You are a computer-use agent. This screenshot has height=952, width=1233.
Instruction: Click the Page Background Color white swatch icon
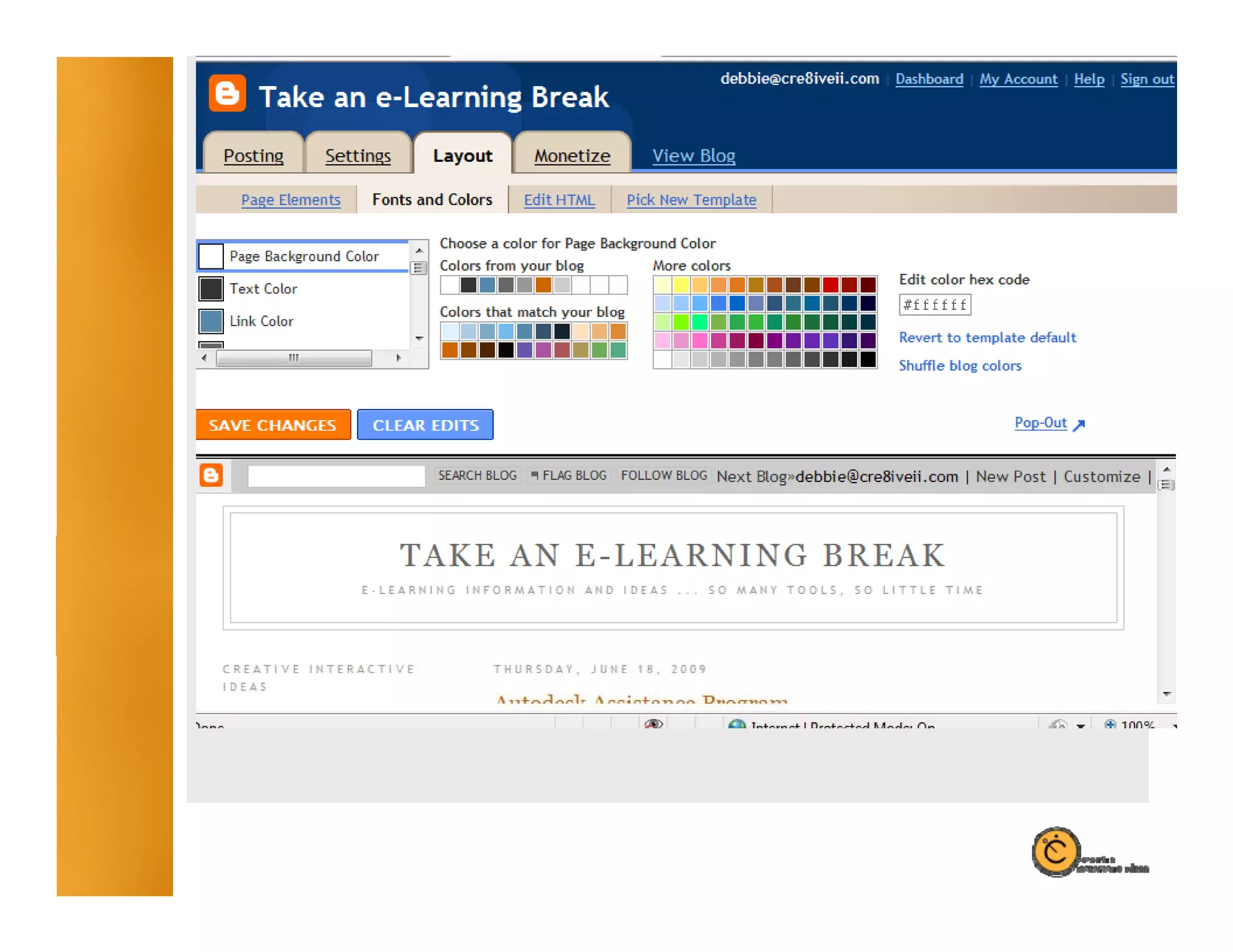[x=211, y=256]
